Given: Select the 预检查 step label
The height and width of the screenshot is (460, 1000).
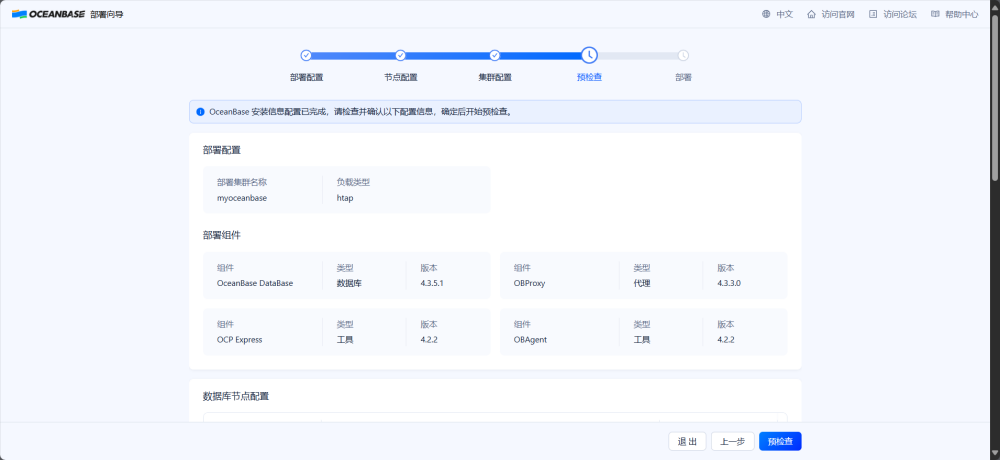Looking at the screenshot, I should coord(589,77).
